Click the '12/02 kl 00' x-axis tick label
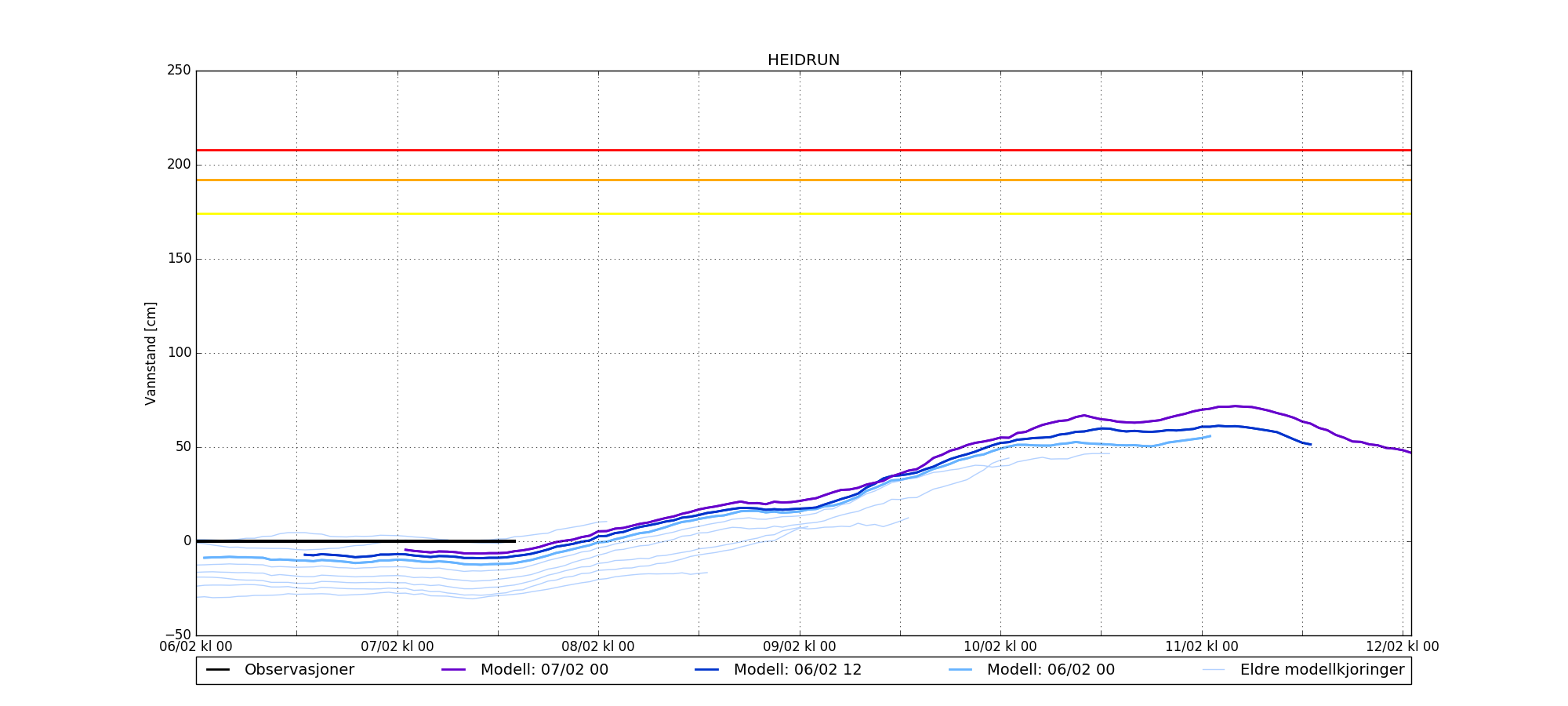1568x706 pixels. (x=1402, y=646)
